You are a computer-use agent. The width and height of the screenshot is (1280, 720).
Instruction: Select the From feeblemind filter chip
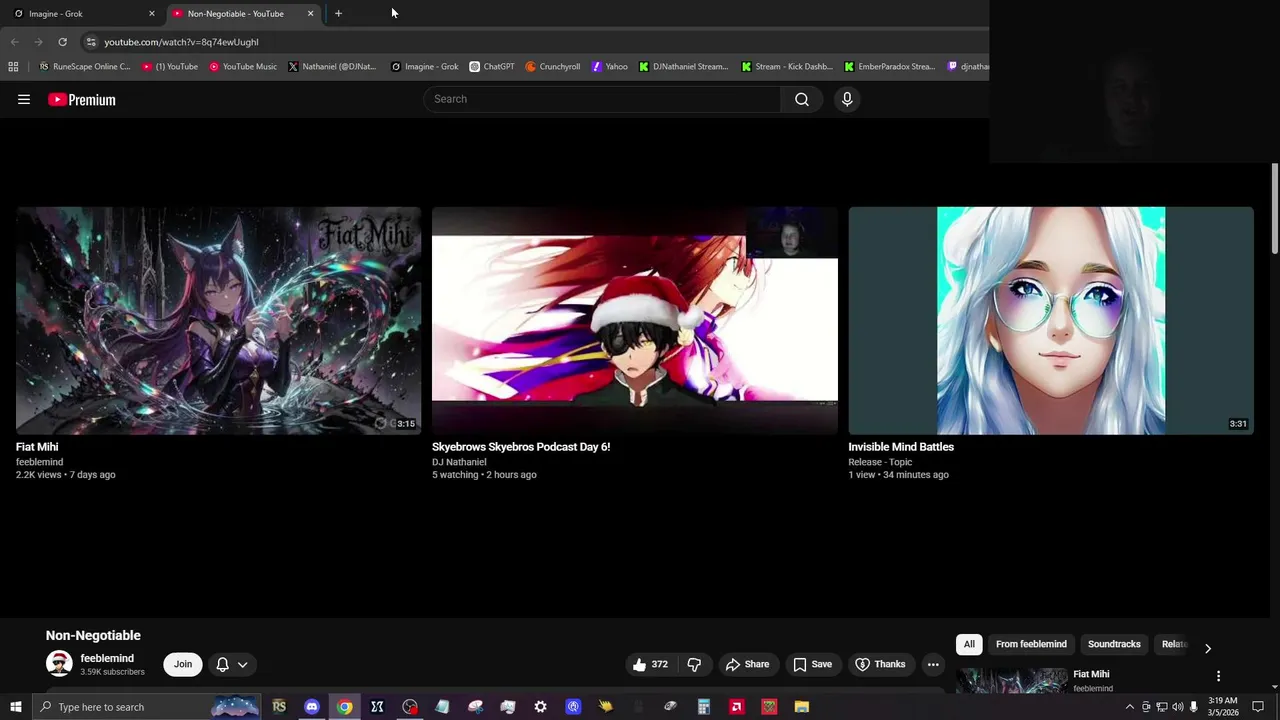(x=1031, y=644)
